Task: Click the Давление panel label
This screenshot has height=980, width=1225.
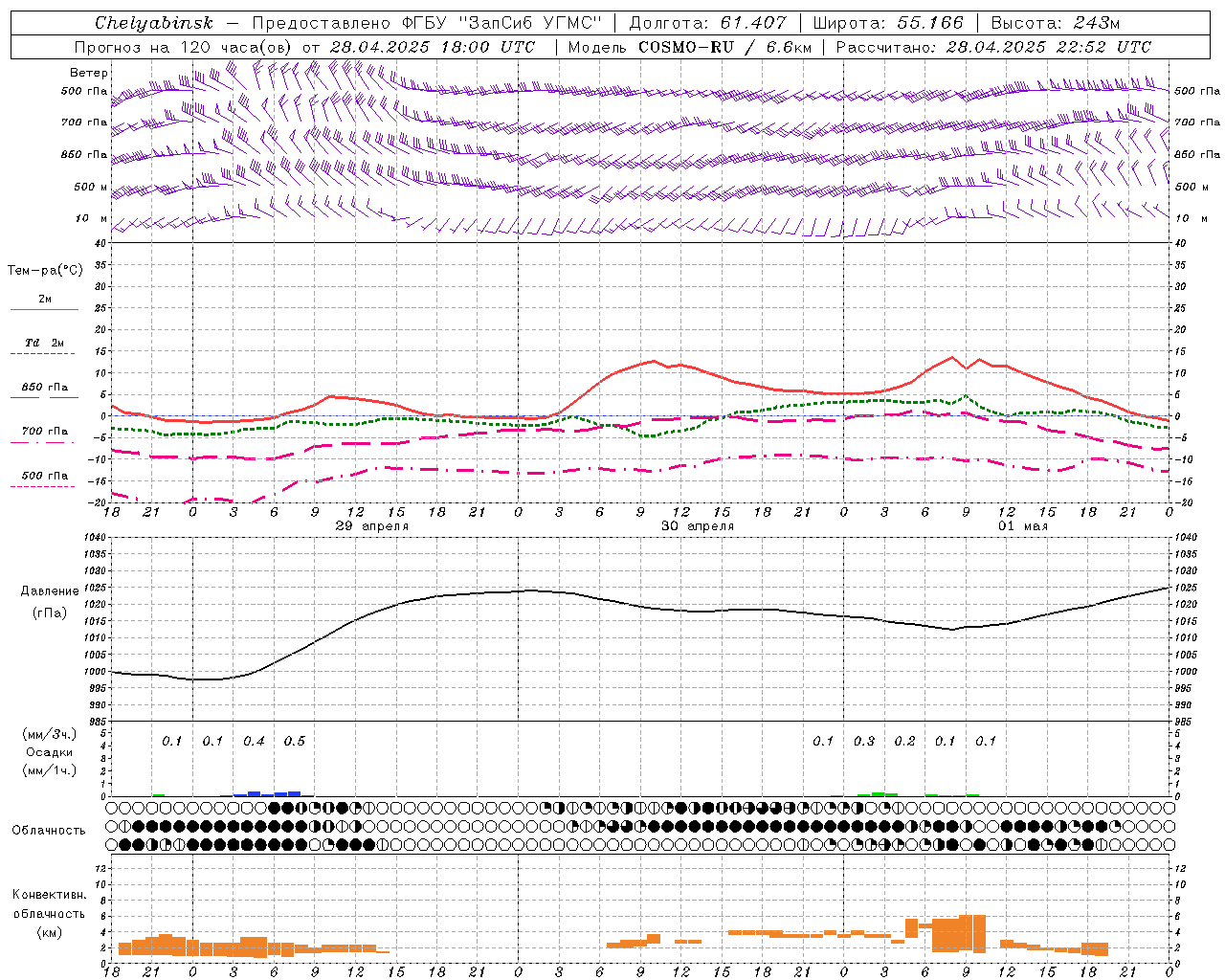Action: click(x=50, y=591)
